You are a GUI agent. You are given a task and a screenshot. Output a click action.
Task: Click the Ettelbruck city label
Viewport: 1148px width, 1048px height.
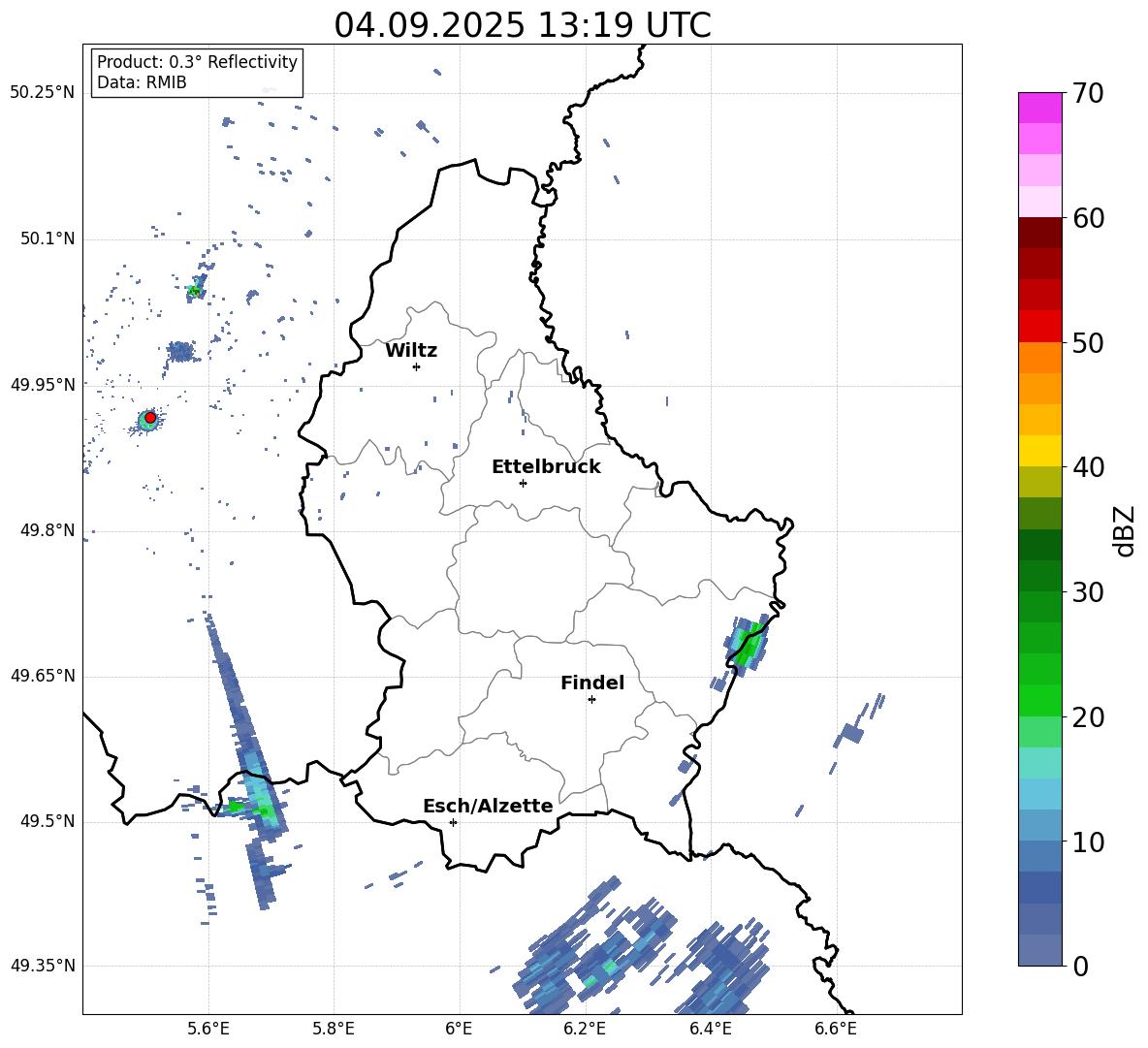click(x=546, y=467)
